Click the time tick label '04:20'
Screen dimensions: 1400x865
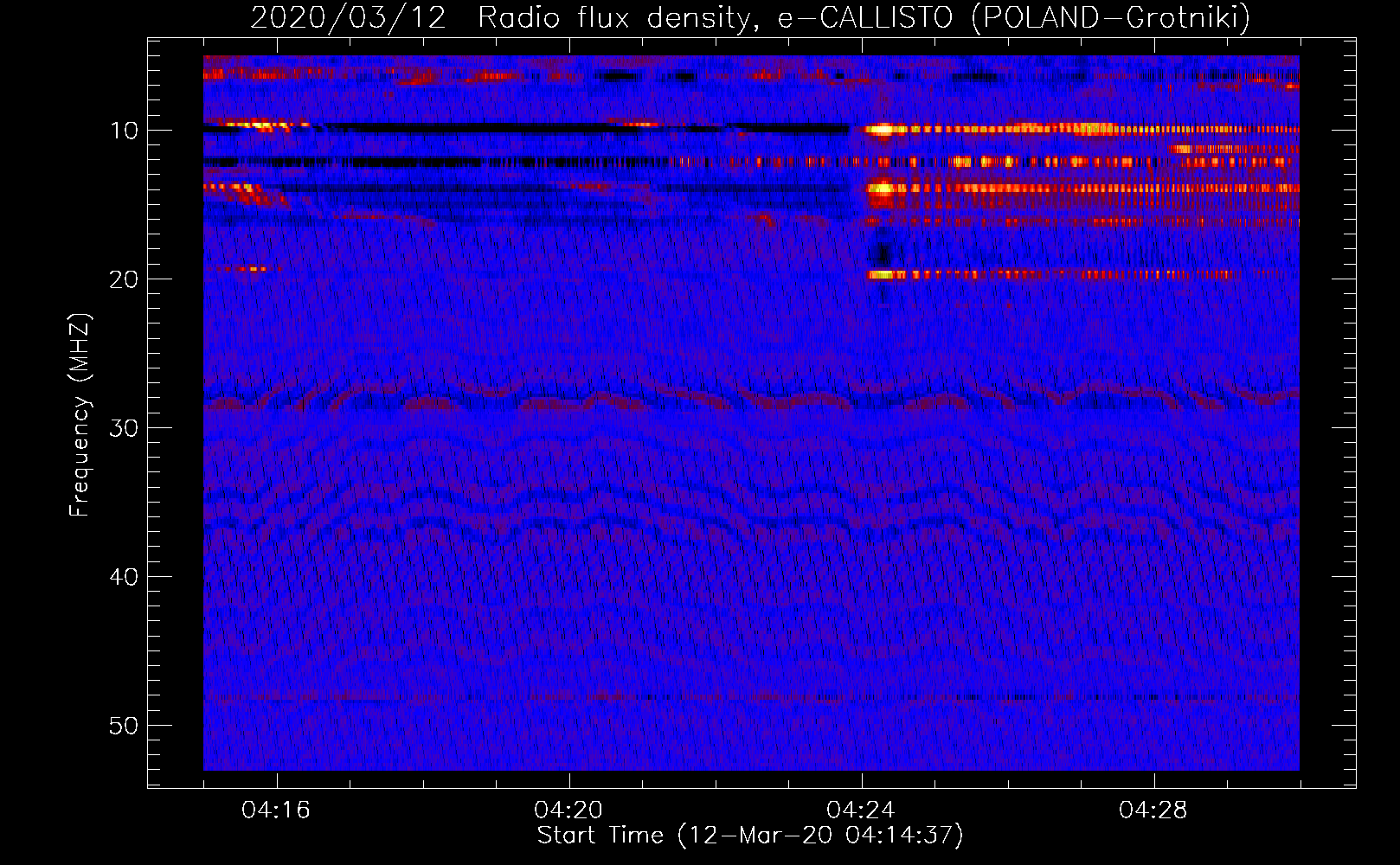[568, 811]
